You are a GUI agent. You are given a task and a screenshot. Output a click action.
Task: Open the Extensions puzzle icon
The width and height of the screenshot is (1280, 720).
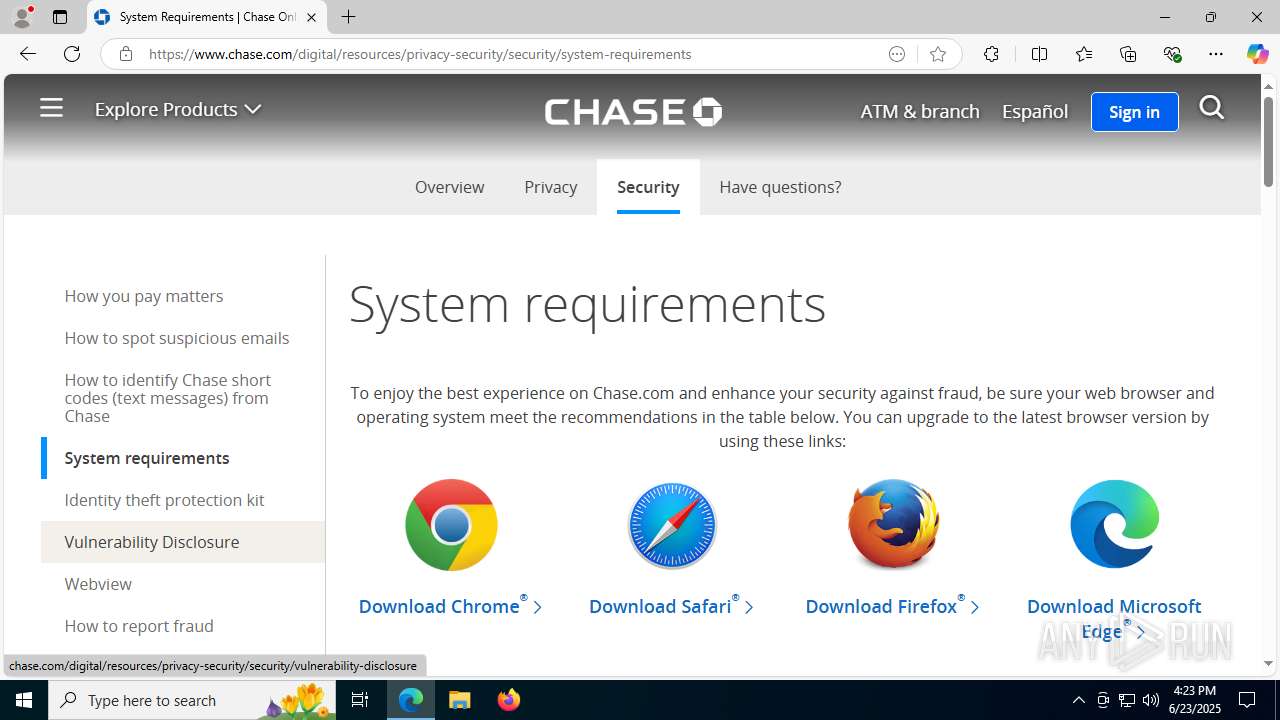pyautogui.click(x=991, y=54)
